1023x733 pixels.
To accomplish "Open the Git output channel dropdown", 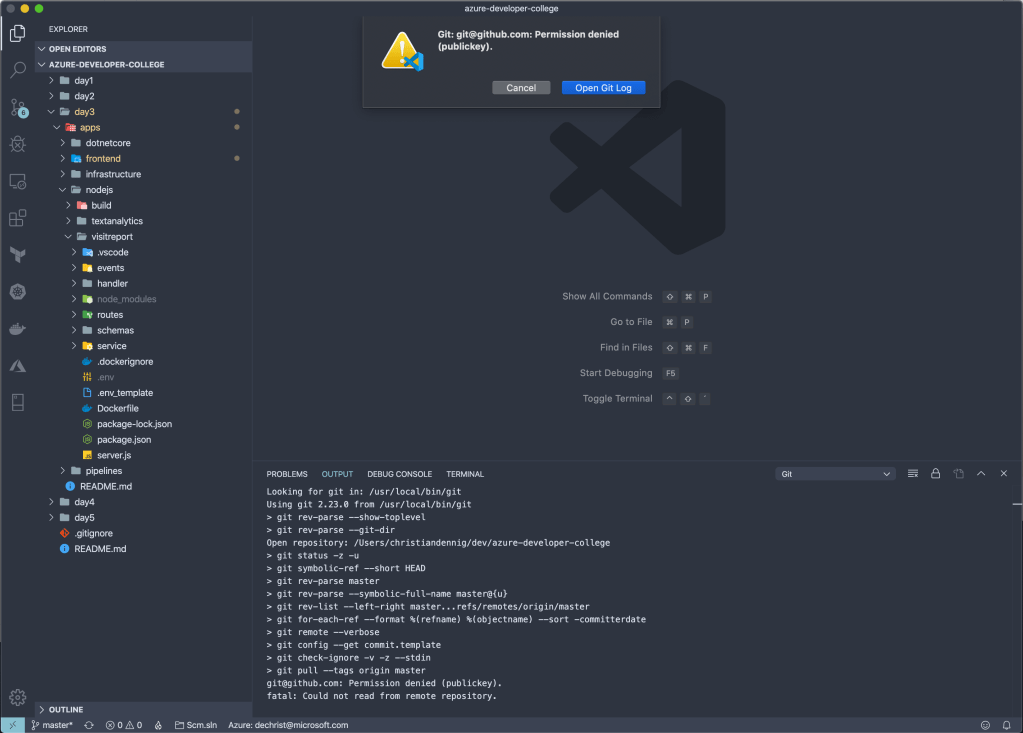I will pos(835,474).
